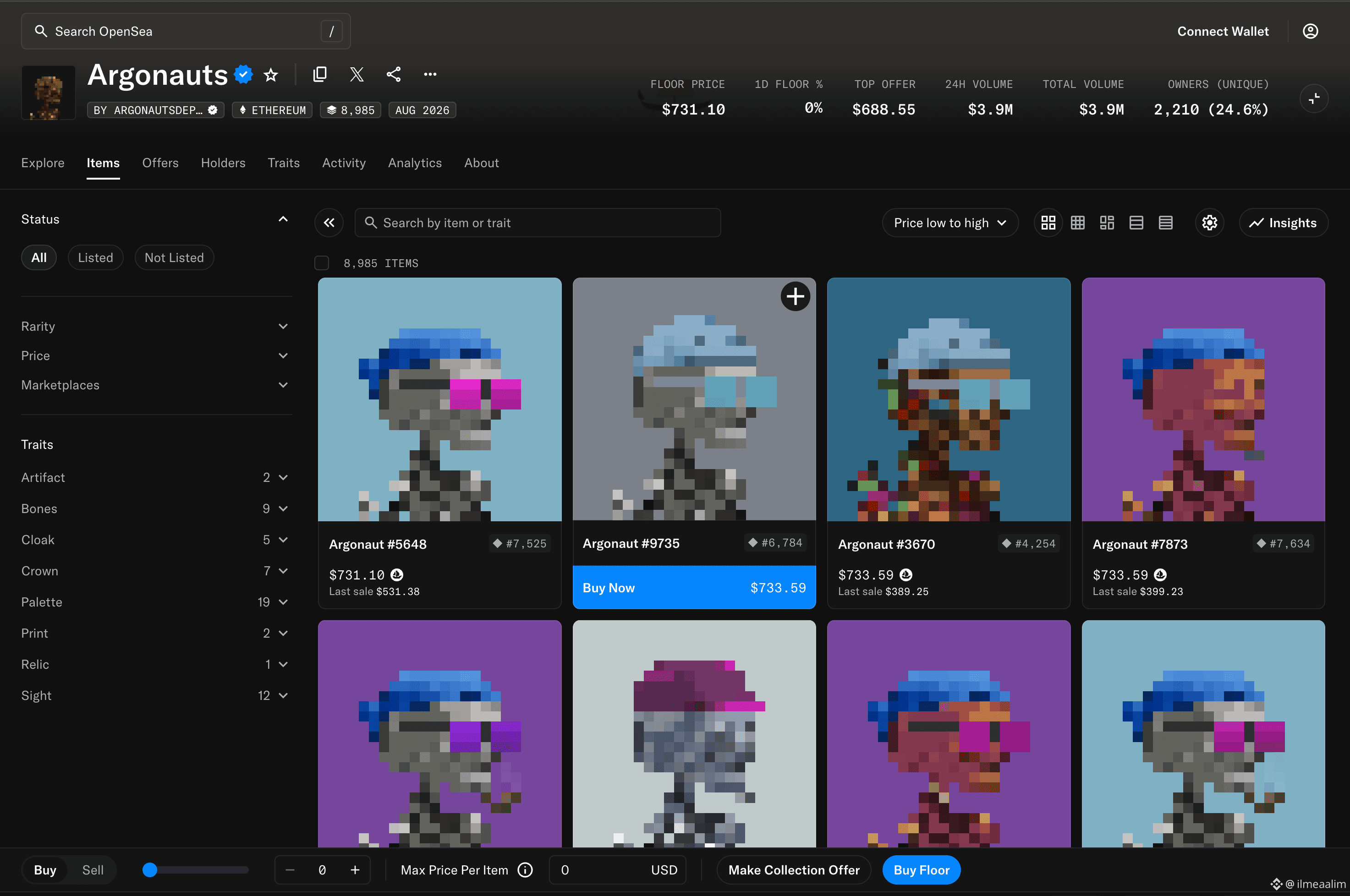Expand the Rarity filter
Image resolution: width=1350 pixels, height=896 pixels.
154,326
